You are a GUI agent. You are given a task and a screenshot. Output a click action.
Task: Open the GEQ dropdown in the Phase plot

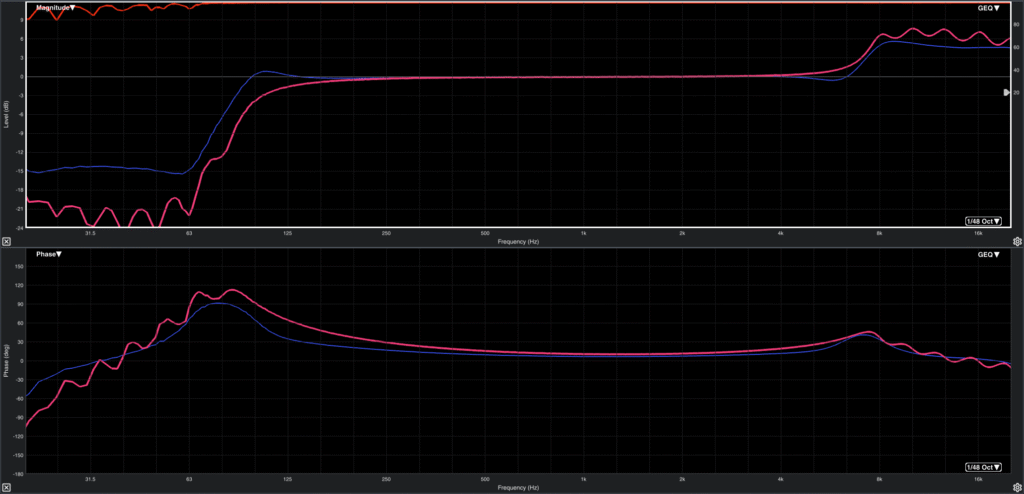(988, 254)
